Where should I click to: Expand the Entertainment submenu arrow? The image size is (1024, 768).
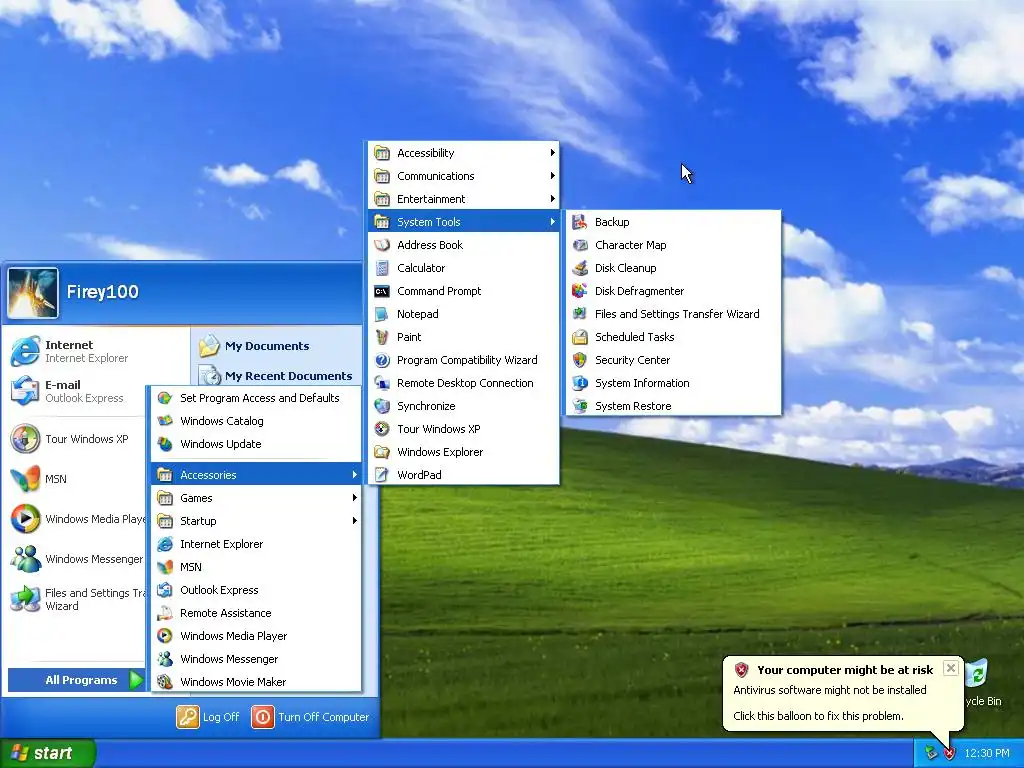tap(552, 199)
